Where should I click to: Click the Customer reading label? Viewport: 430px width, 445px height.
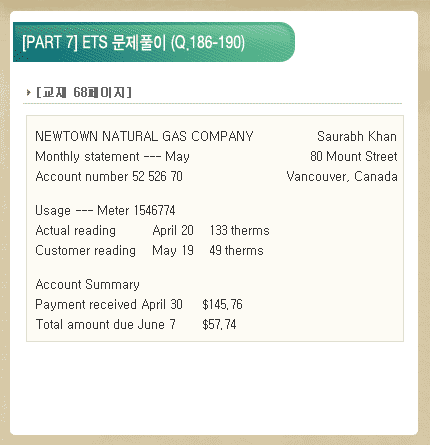[x=86, y=251]
